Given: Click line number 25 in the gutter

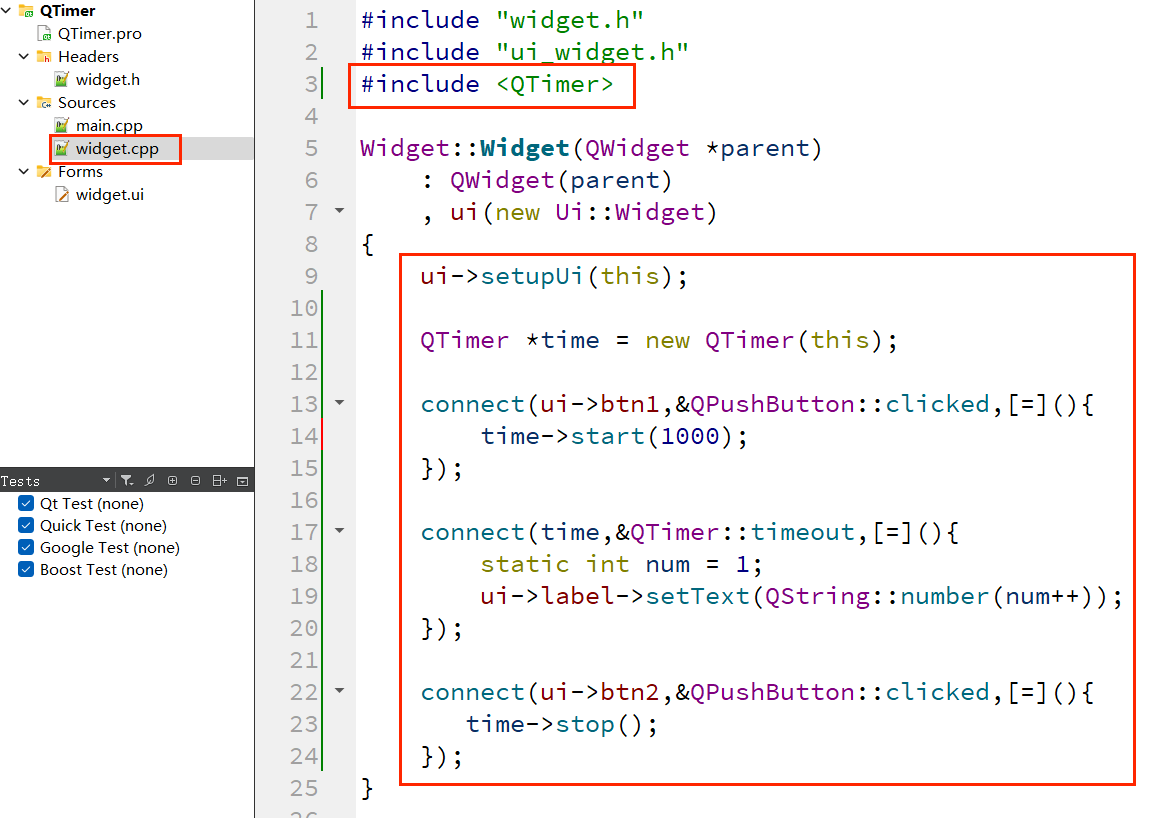Looking at the screenshot, I should [x=304, y=788].
